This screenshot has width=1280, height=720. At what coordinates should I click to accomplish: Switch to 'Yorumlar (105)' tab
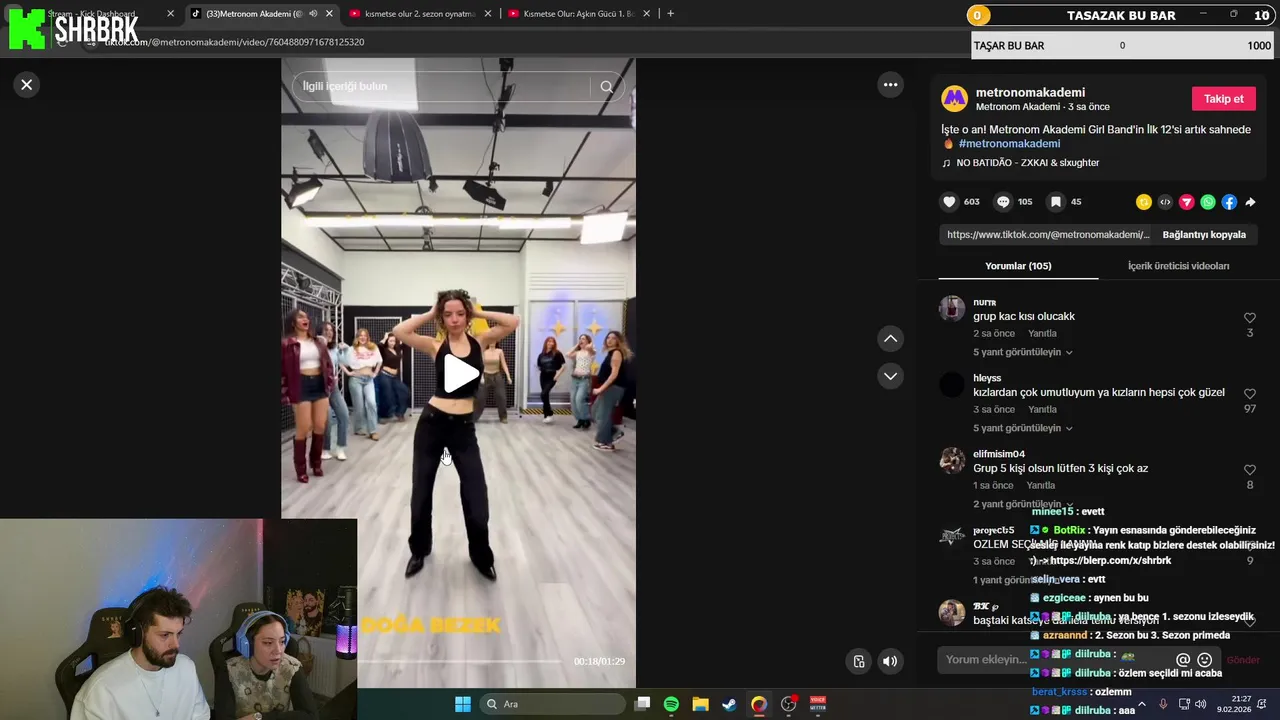(x=1018, y=266)
